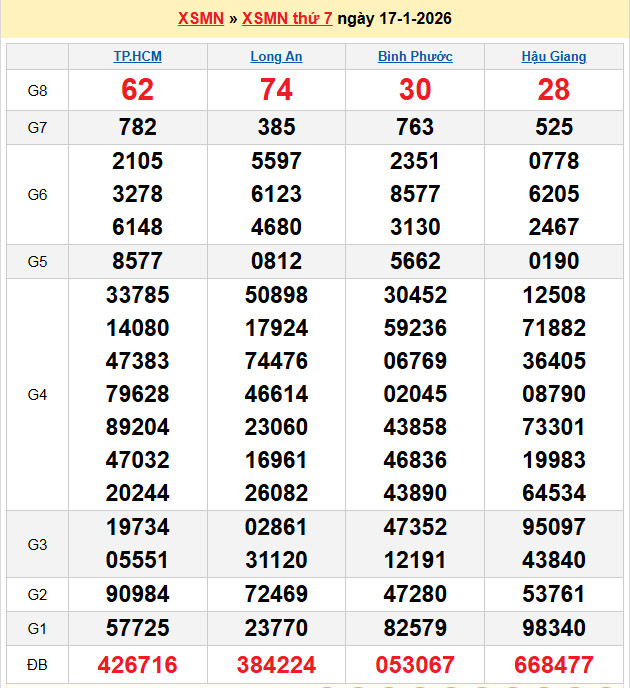Open the Bình Phước province link

pos(414,57)
